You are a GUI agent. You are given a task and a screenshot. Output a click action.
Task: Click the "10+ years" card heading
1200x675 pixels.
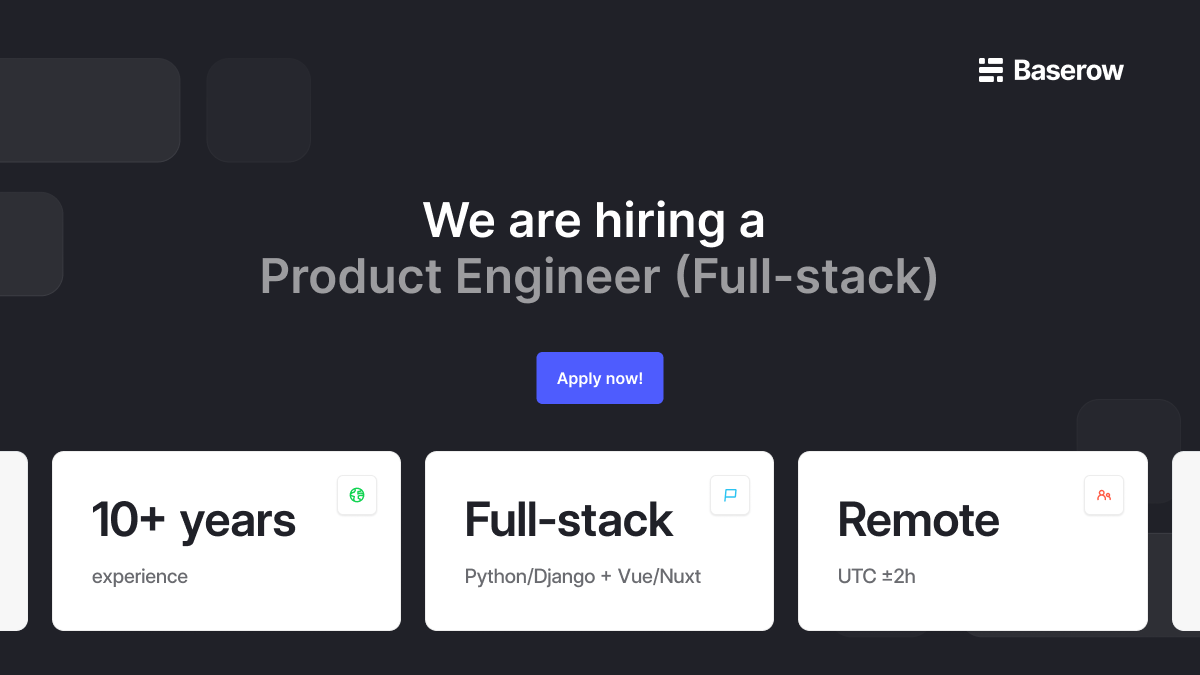coord(194,521)
